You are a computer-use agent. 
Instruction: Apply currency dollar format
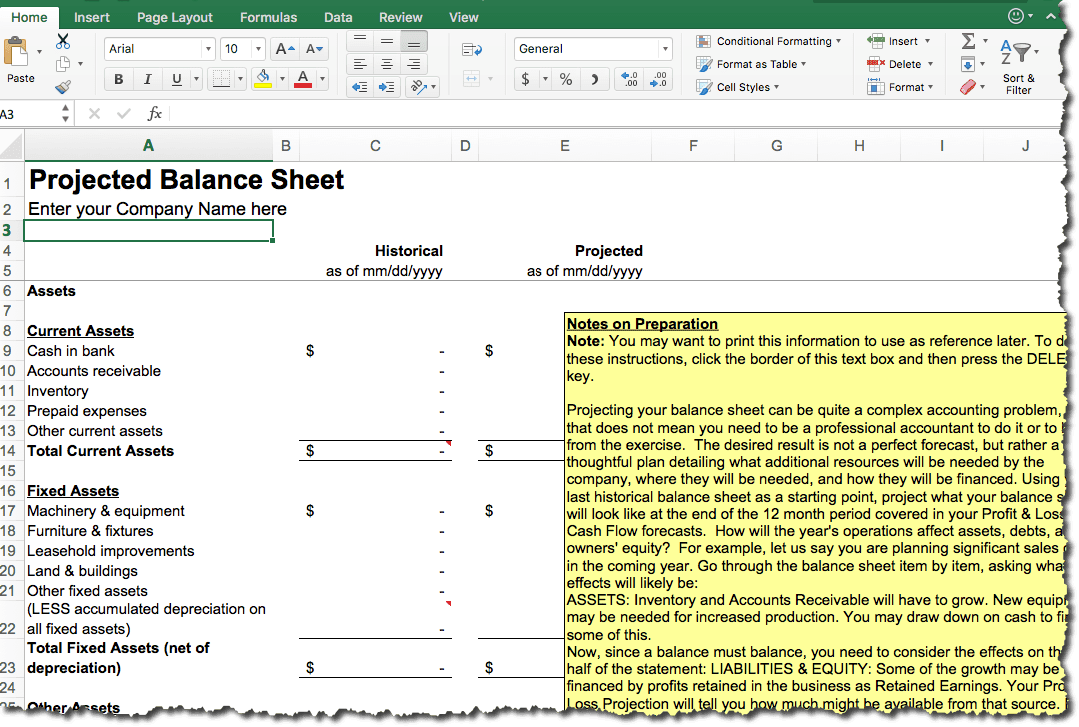526,79
